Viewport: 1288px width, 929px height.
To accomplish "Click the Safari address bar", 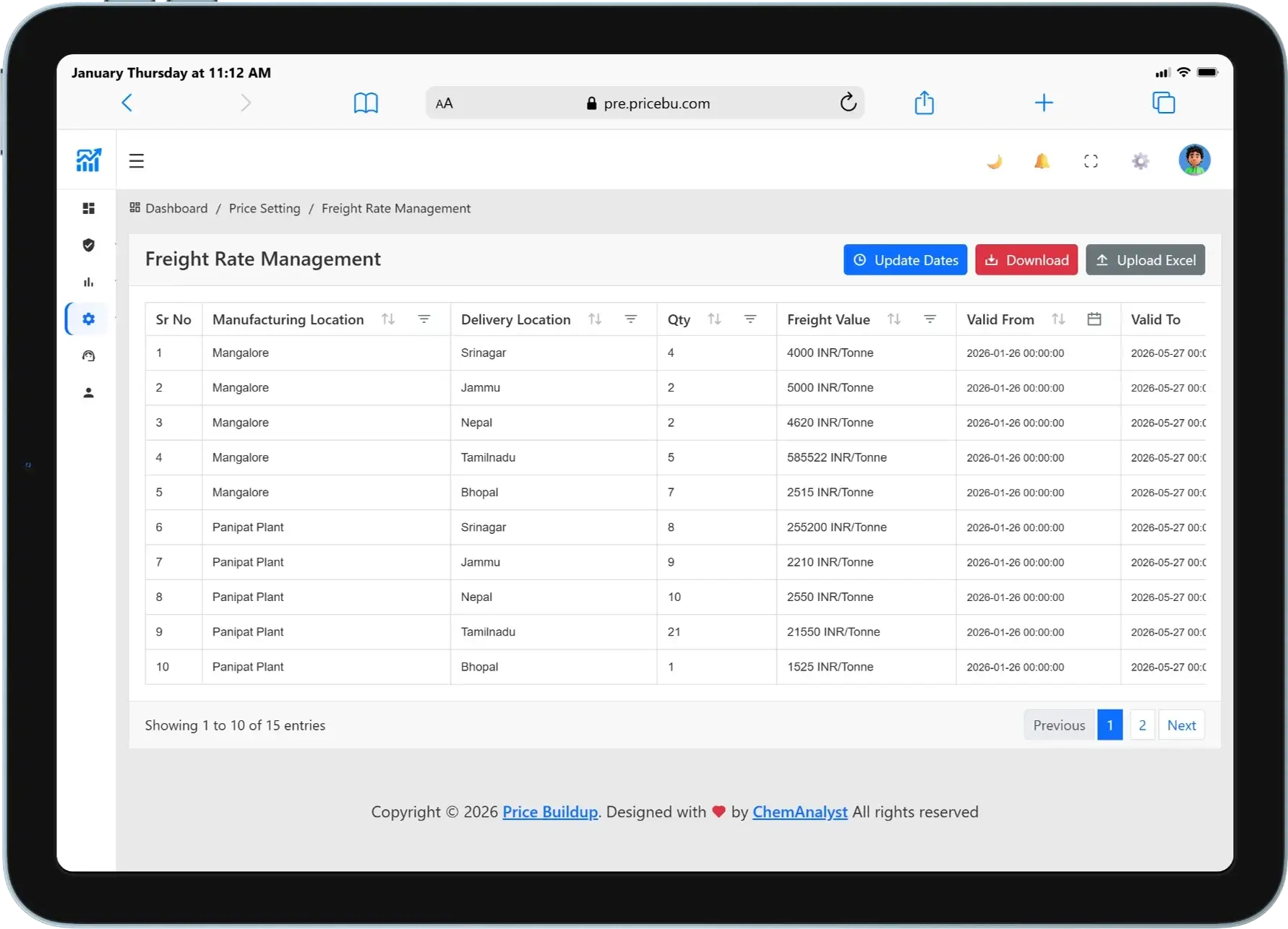I will coord(645,103).
